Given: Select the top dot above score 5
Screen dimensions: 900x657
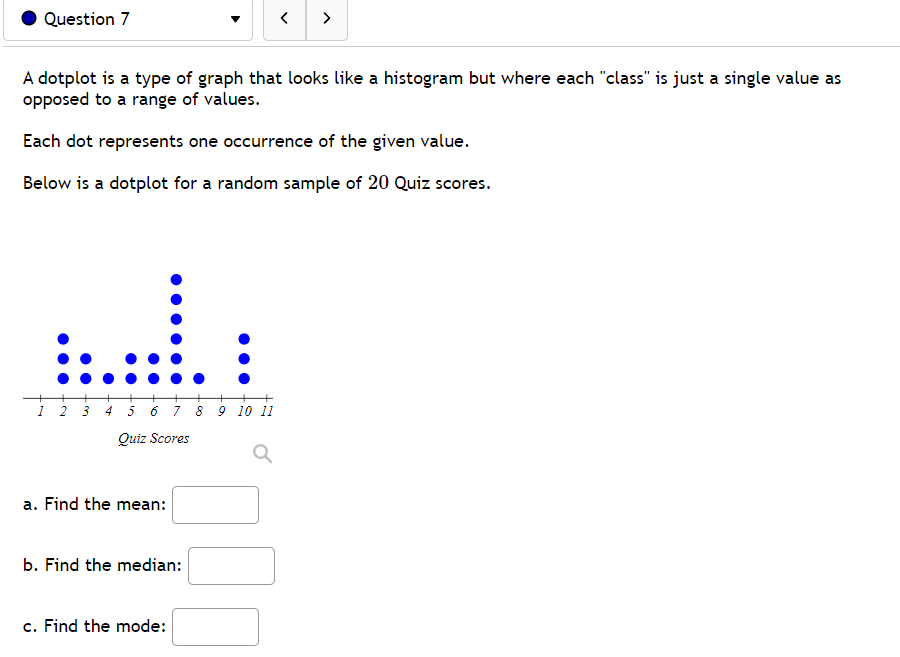Looking at the screenshot, I should click(x=130, y=358).
